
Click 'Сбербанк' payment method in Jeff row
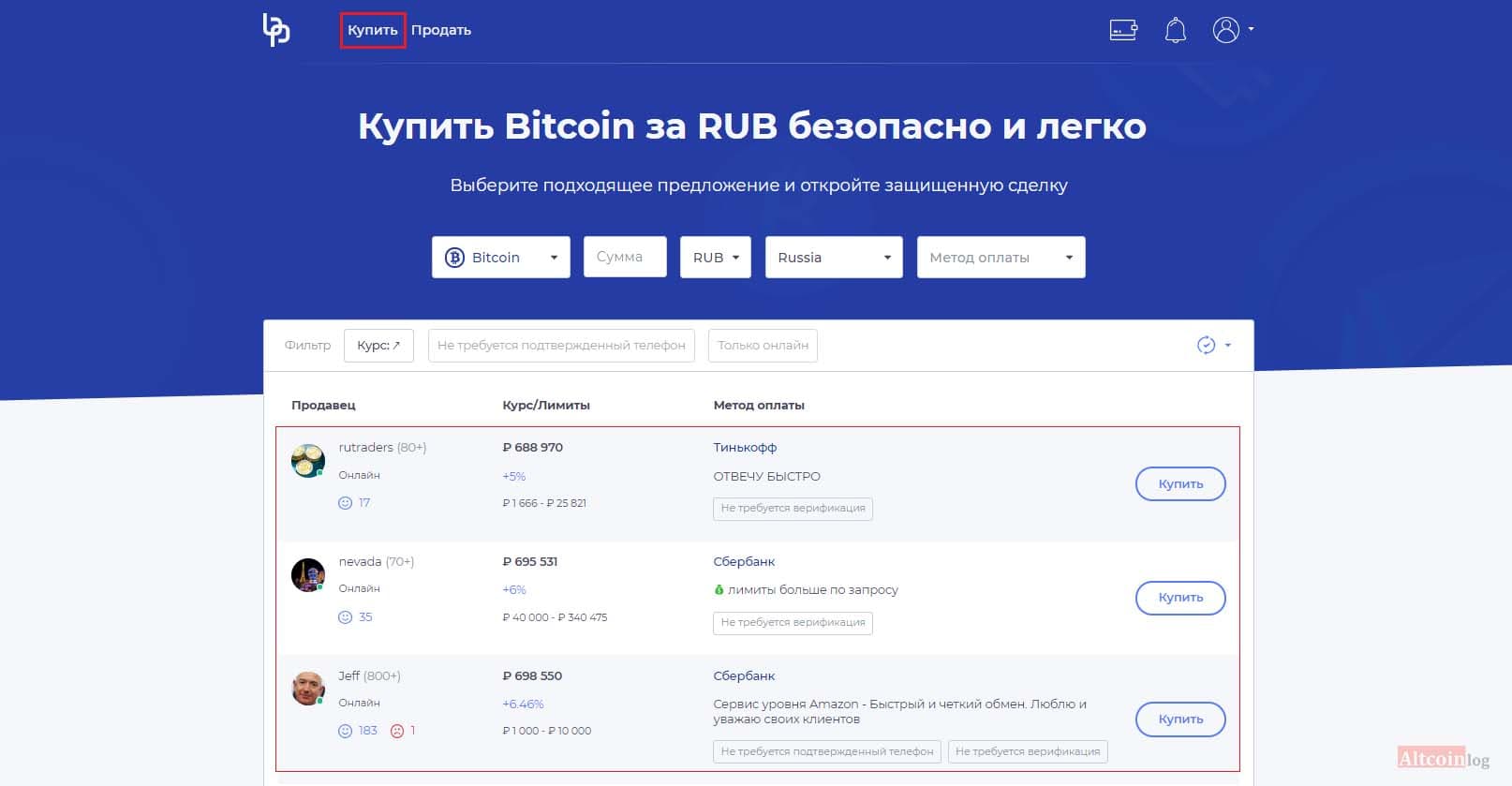coord(744,675)
